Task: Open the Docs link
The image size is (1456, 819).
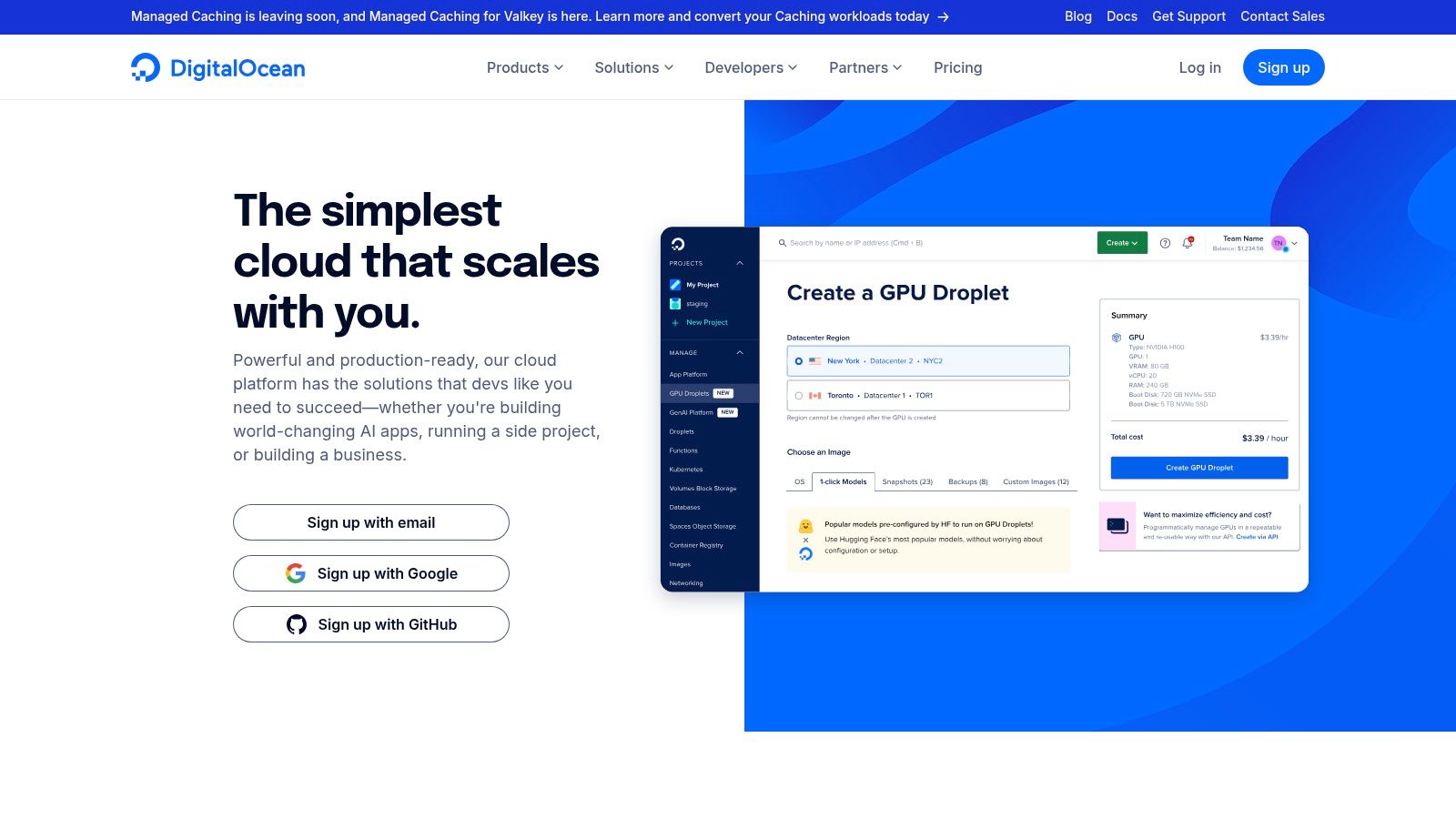Action: 1122,16
